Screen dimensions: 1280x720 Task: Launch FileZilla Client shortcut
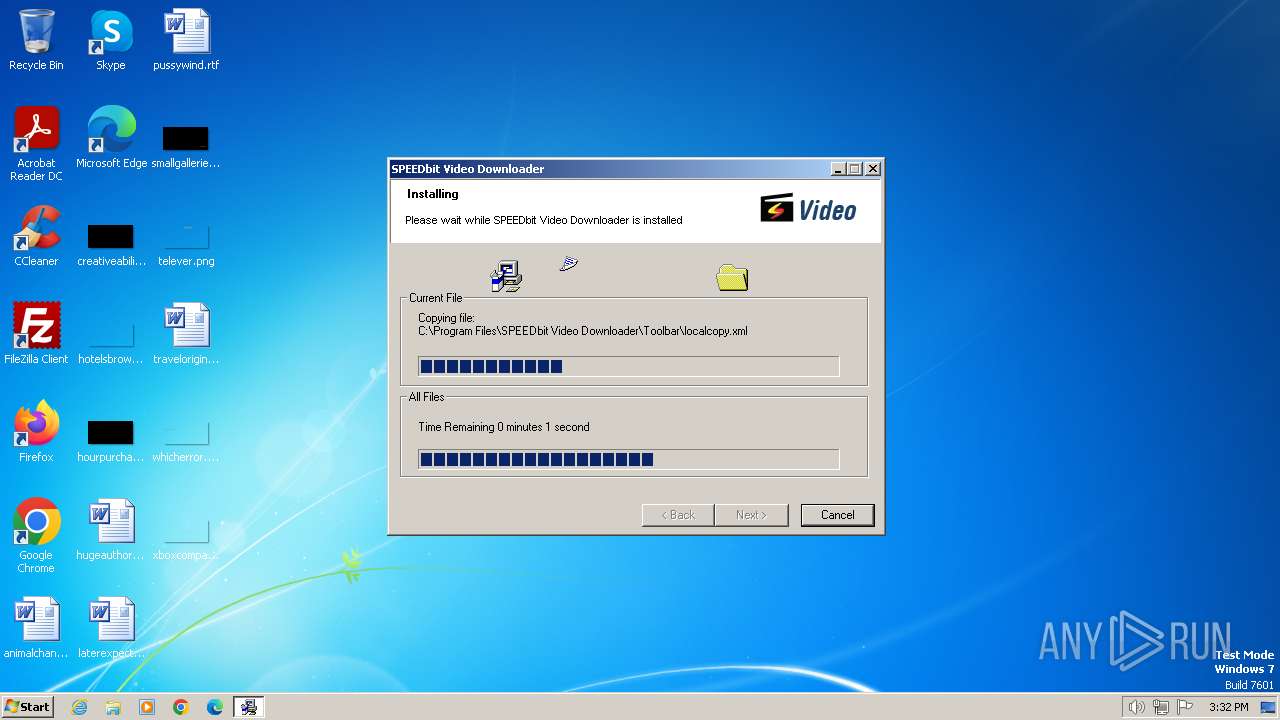[36, 334]
